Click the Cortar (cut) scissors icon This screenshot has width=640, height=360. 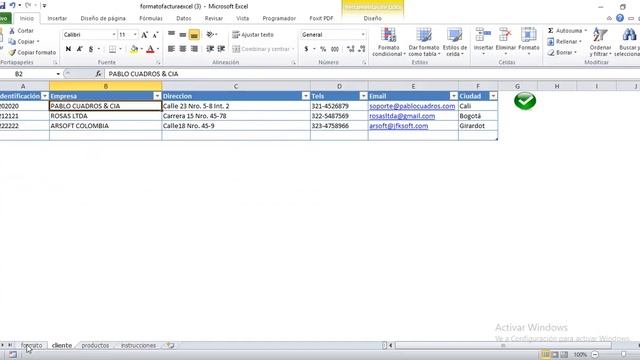point(12,31)
